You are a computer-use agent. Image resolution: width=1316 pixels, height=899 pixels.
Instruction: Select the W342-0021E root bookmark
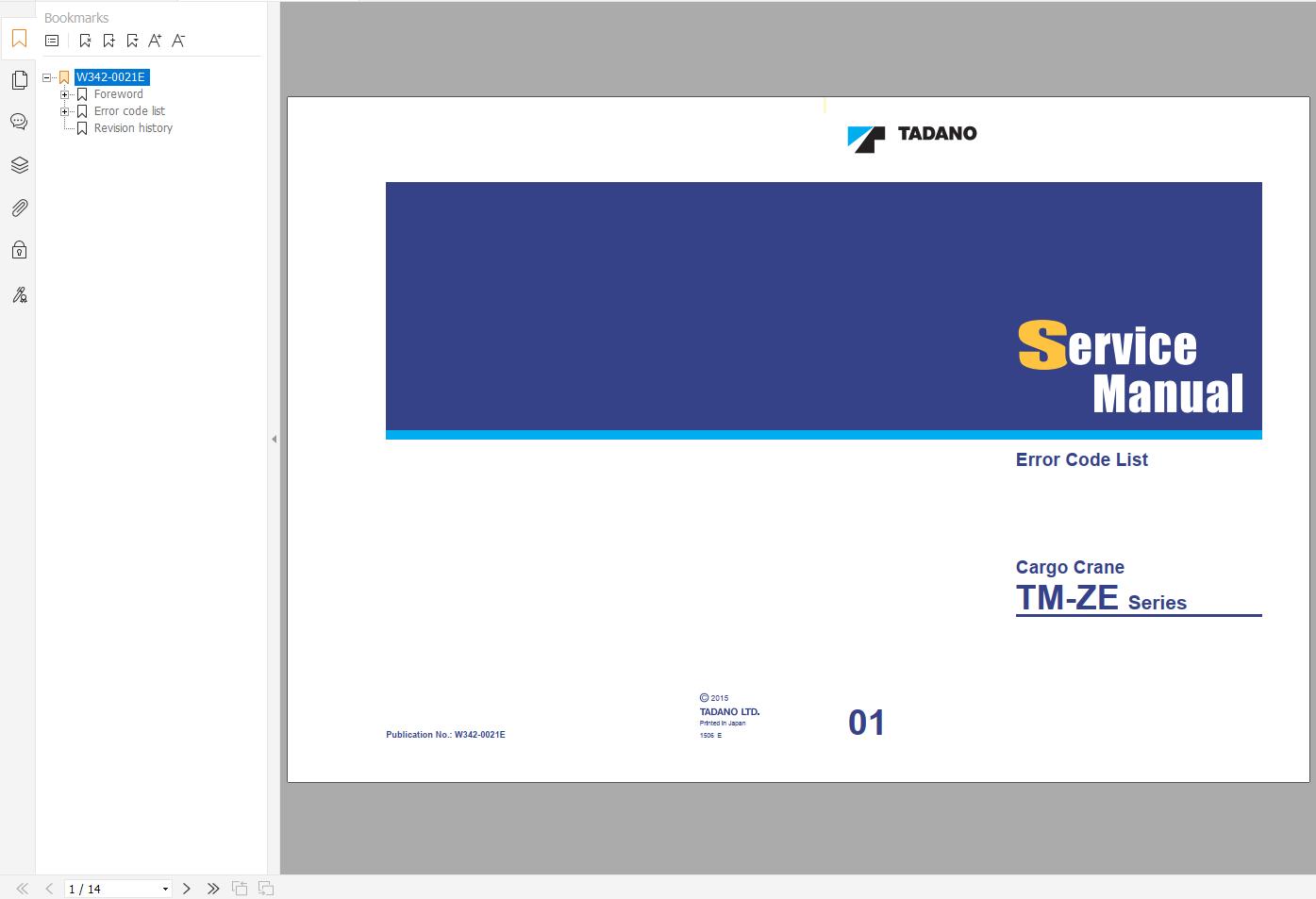pos(110,77)
